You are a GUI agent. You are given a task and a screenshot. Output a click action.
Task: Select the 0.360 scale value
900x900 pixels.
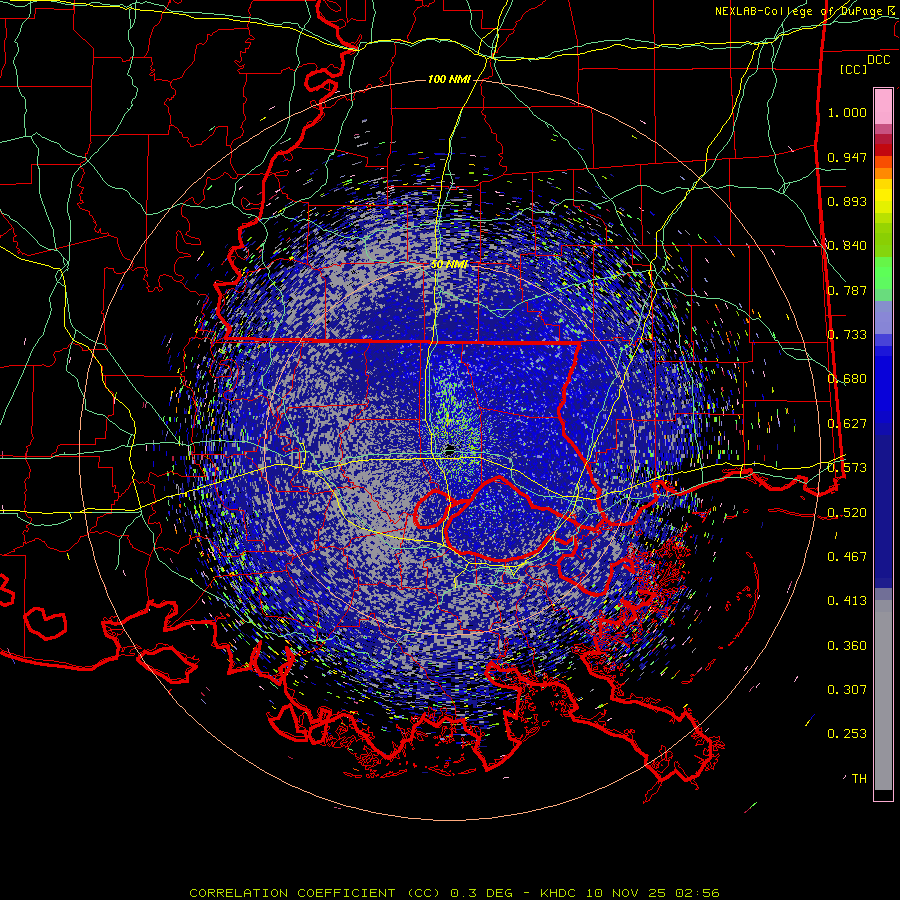847,646
